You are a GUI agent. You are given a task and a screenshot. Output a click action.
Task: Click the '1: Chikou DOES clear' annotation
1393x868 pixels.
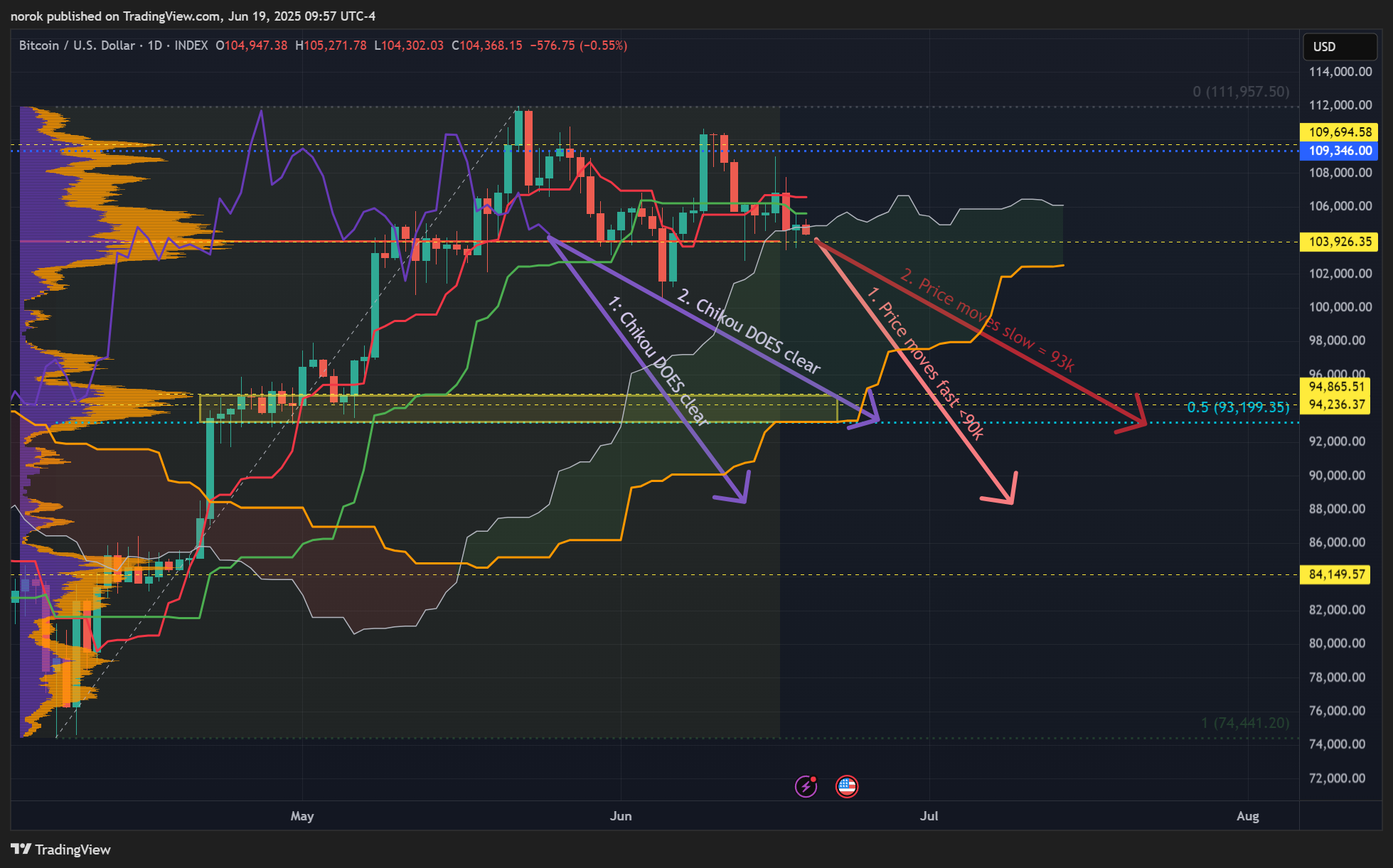point(658,361)
